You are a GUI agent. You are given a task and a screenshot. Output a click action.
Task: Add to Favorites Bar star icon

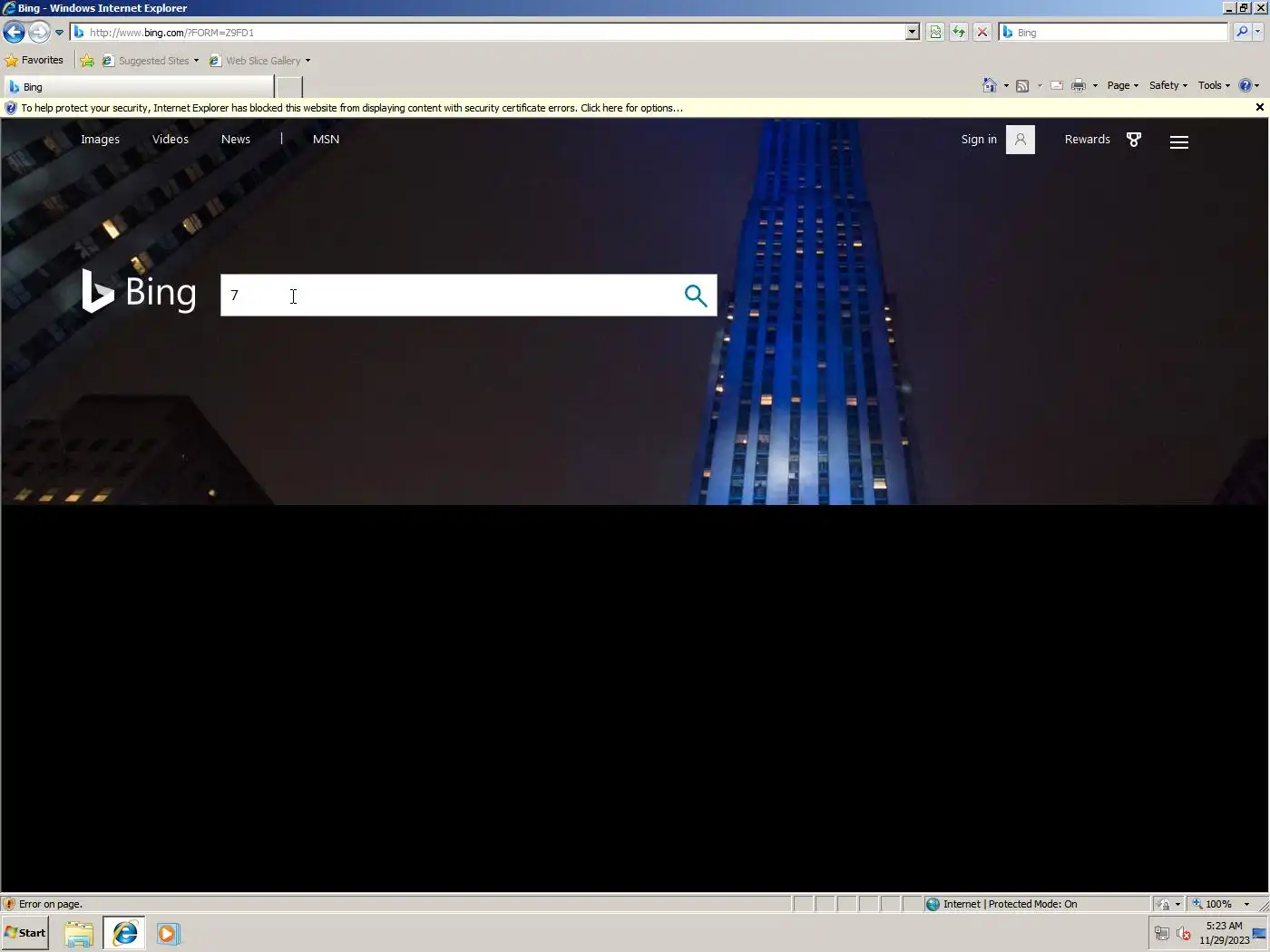[x=87, y=61]
